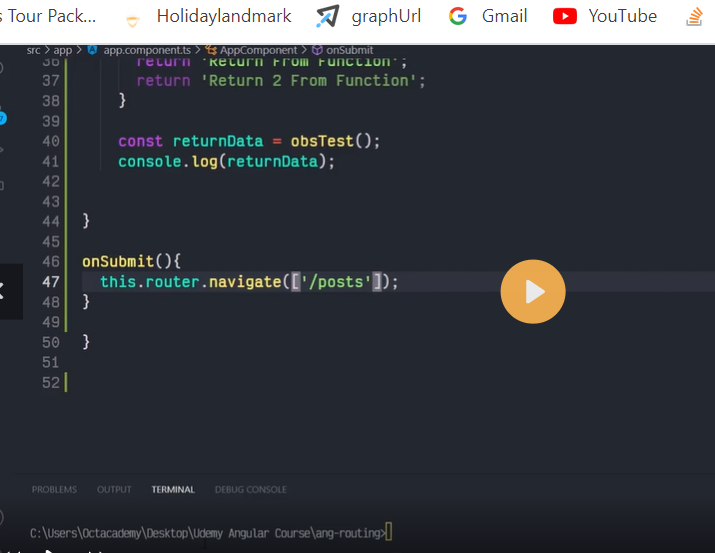715x553 pixels.
Task: Click the Angular icon beside app.component.ts breadcrumb
Action: [93, 50]
